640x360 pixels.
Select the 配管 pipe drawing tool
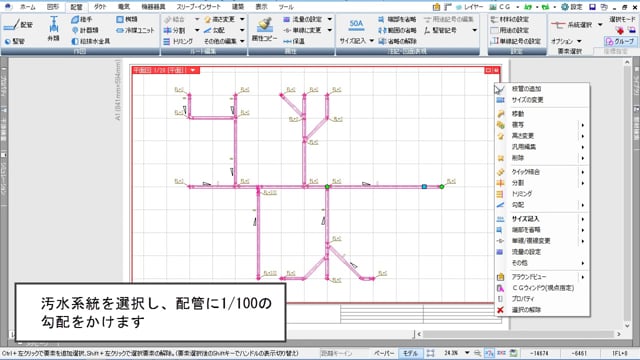[18, 25]
